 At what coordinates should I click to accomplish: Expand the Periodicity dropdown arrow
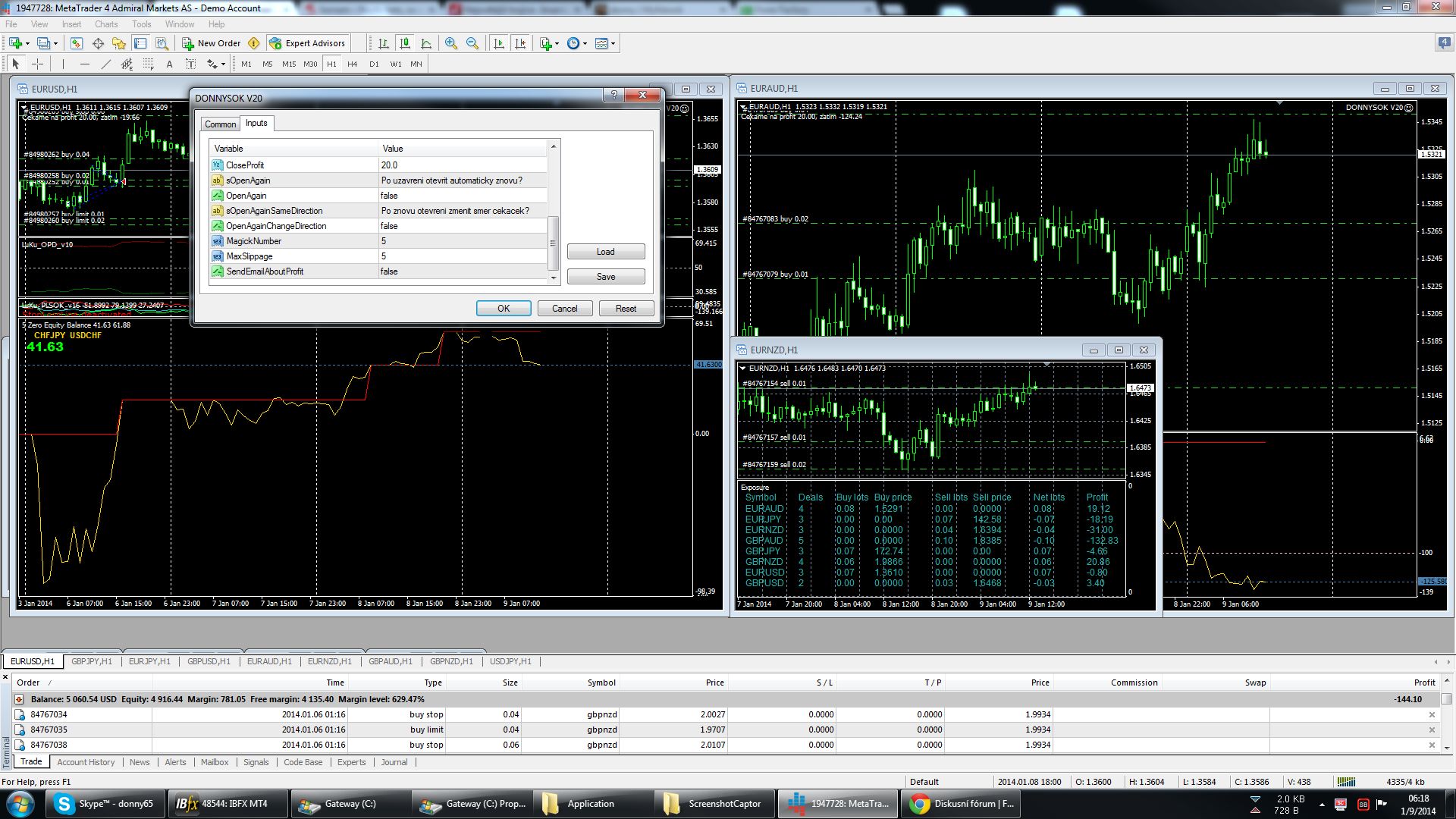(585, 43)
